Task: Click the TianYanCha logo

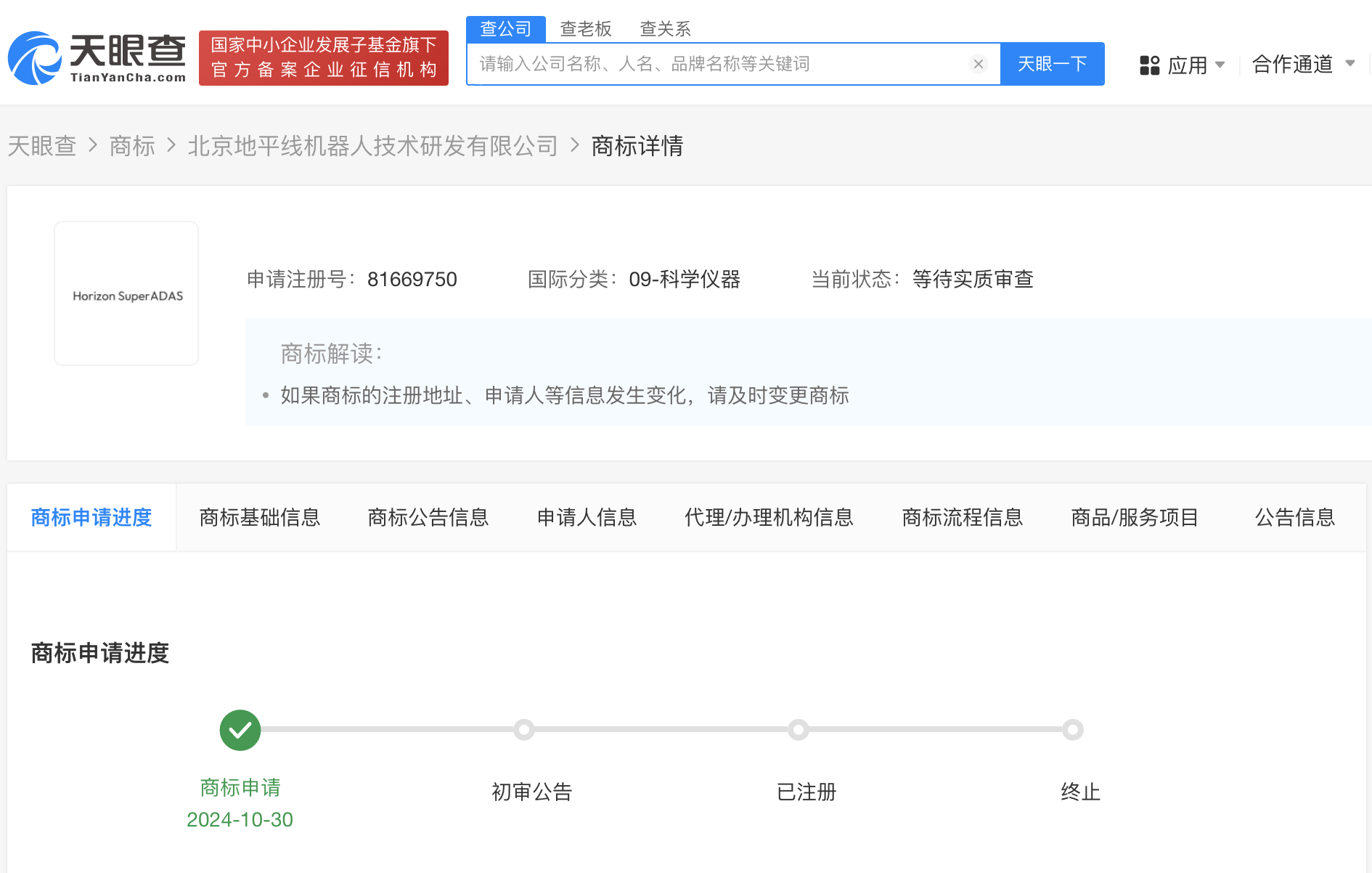Action: point(97,58)
